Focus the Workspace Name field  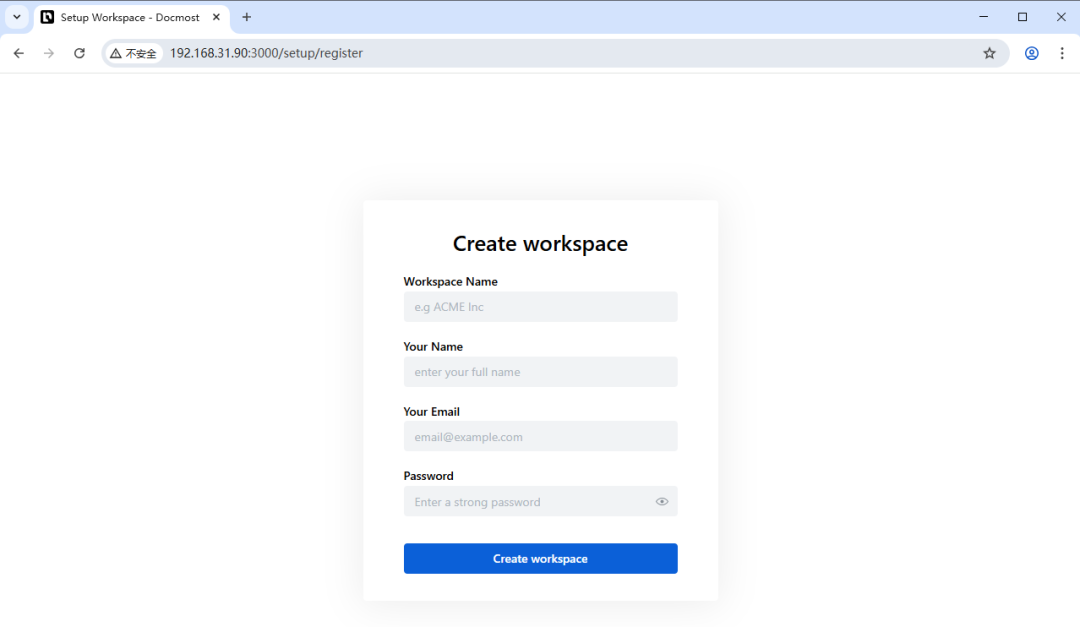click(x=540, y=307)
